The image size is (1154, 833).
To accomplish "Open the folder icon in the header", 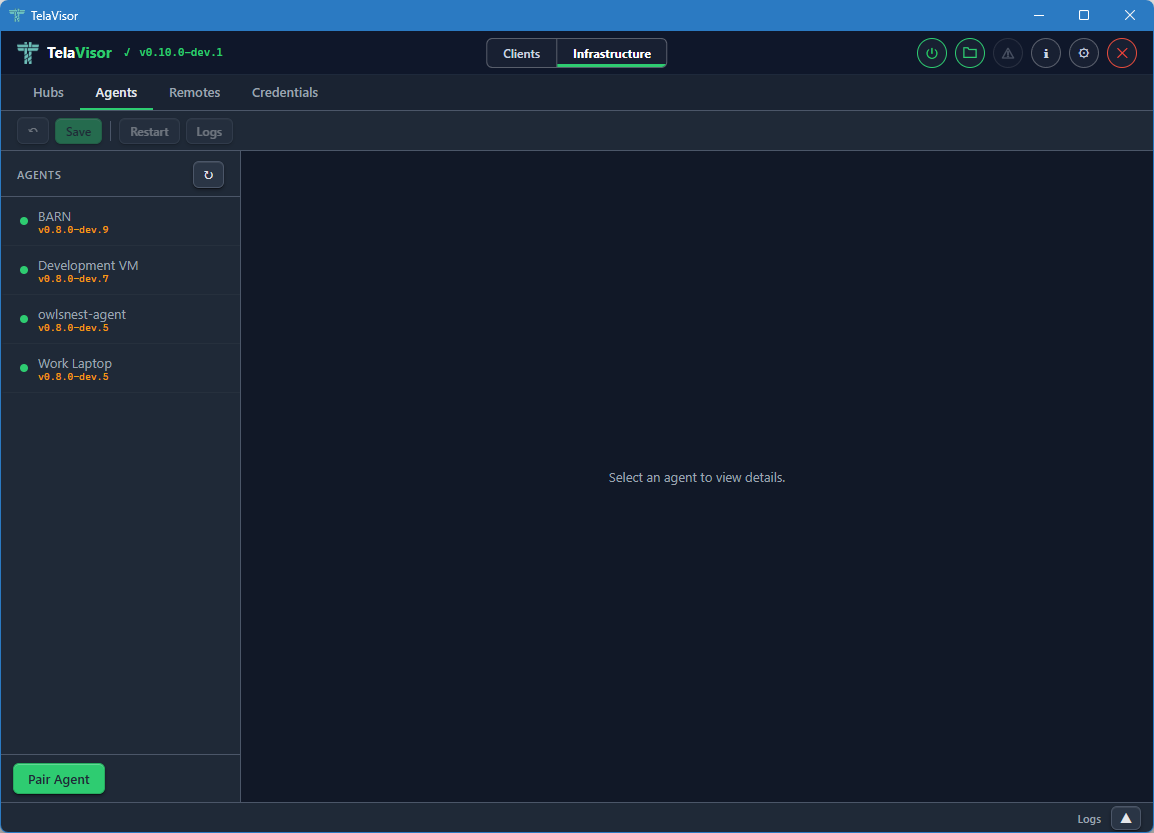I will tap(969, 53).
